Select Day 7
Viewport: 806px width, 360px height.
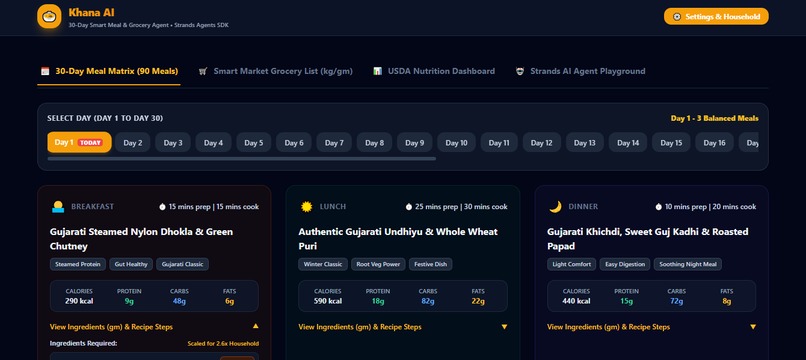click(334, 142)
